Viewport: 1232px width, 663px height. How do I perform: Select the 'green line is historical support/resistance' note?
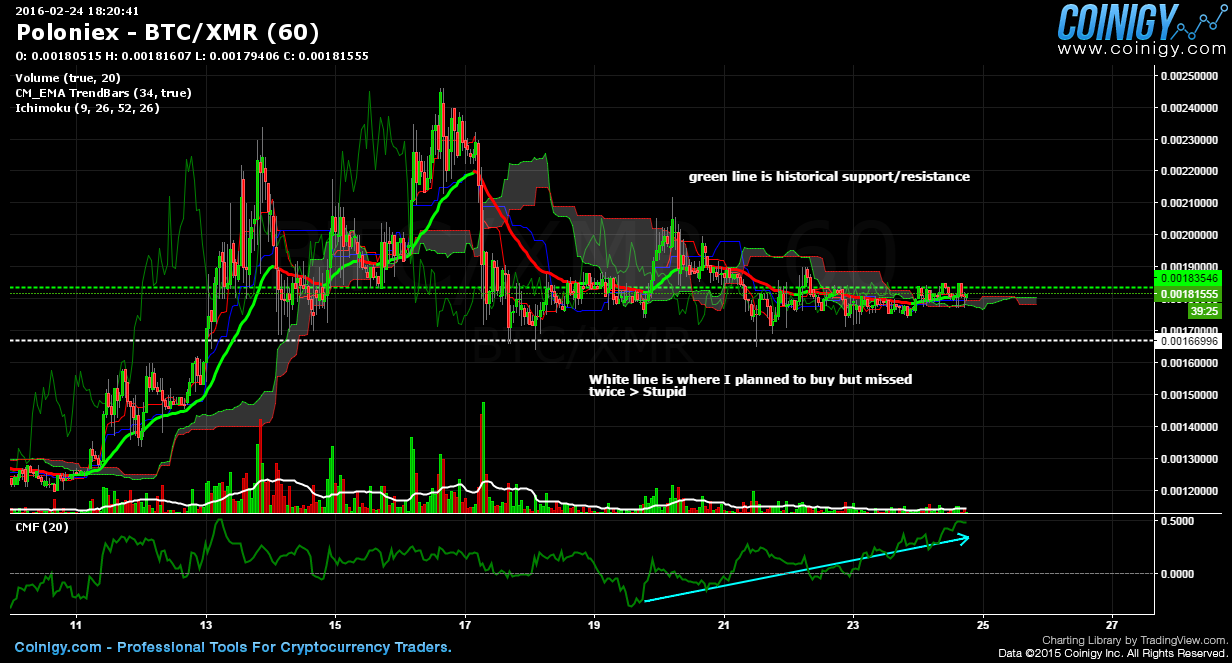coord(829,177)
